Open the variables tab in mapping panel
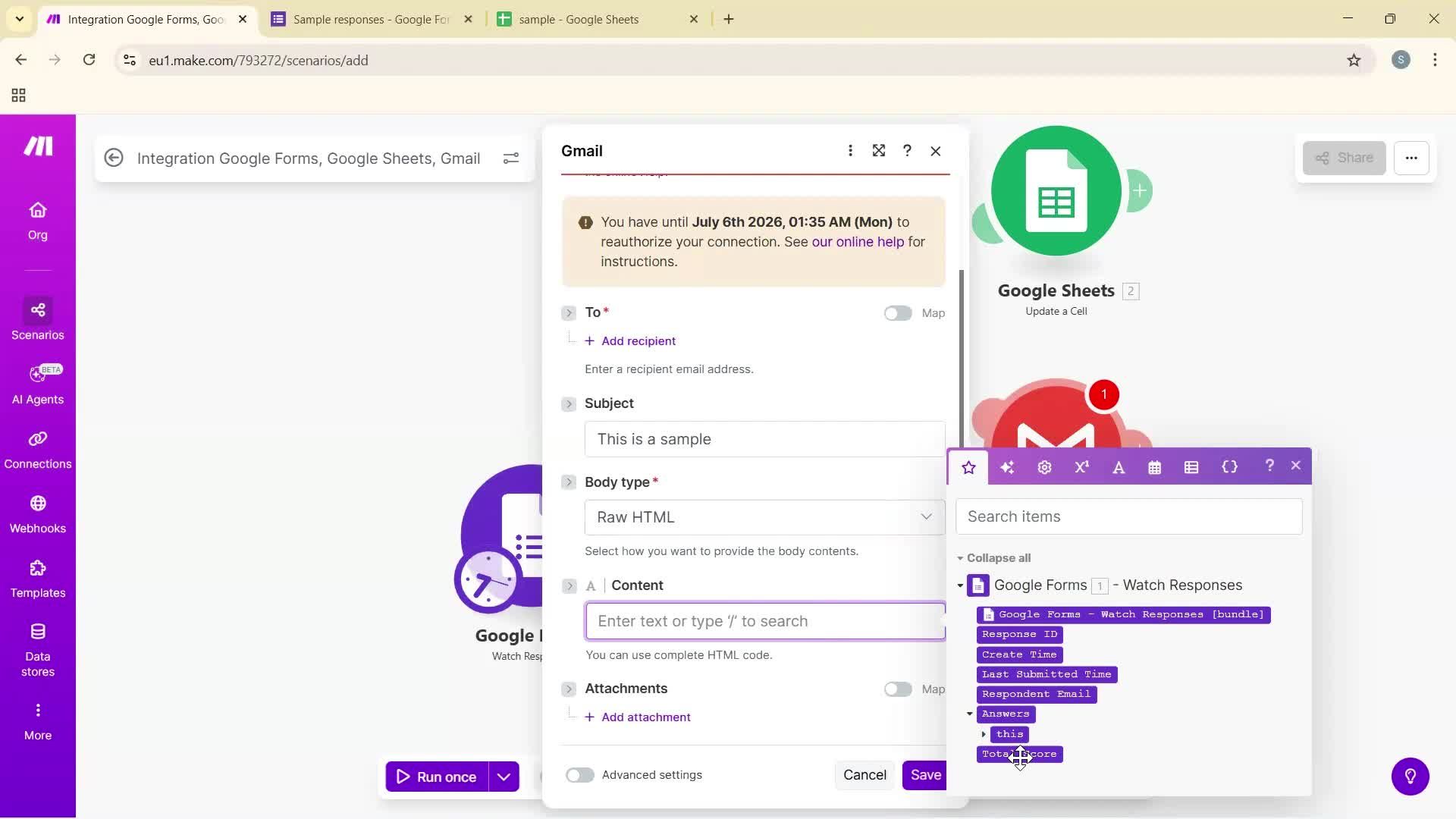Viewport: 1456px width, 819px height. [x=1229, y=467]
